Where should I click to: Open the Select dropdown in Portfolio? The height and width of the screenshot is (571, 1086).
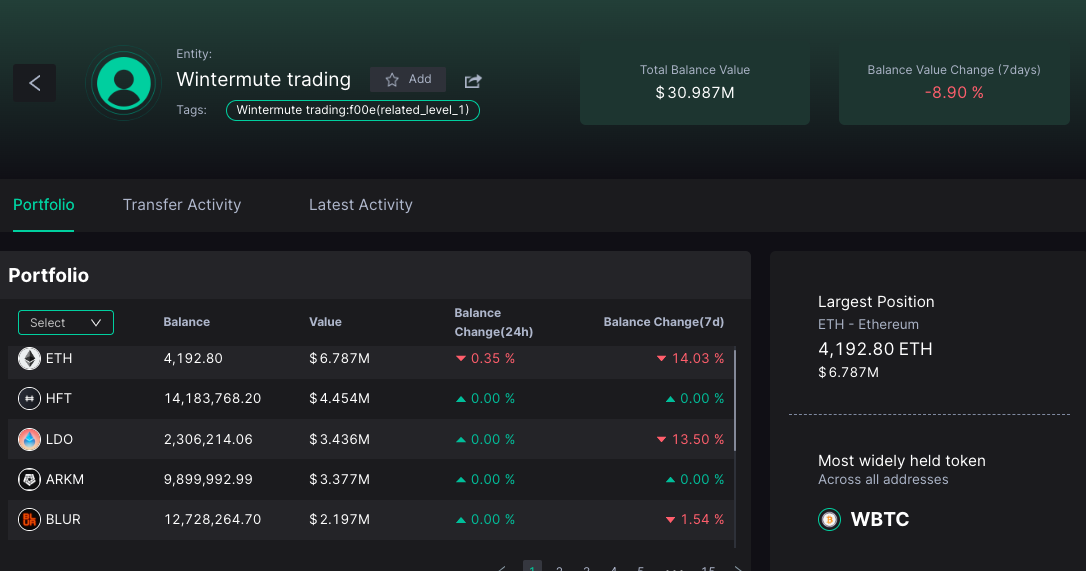(66, 323)
